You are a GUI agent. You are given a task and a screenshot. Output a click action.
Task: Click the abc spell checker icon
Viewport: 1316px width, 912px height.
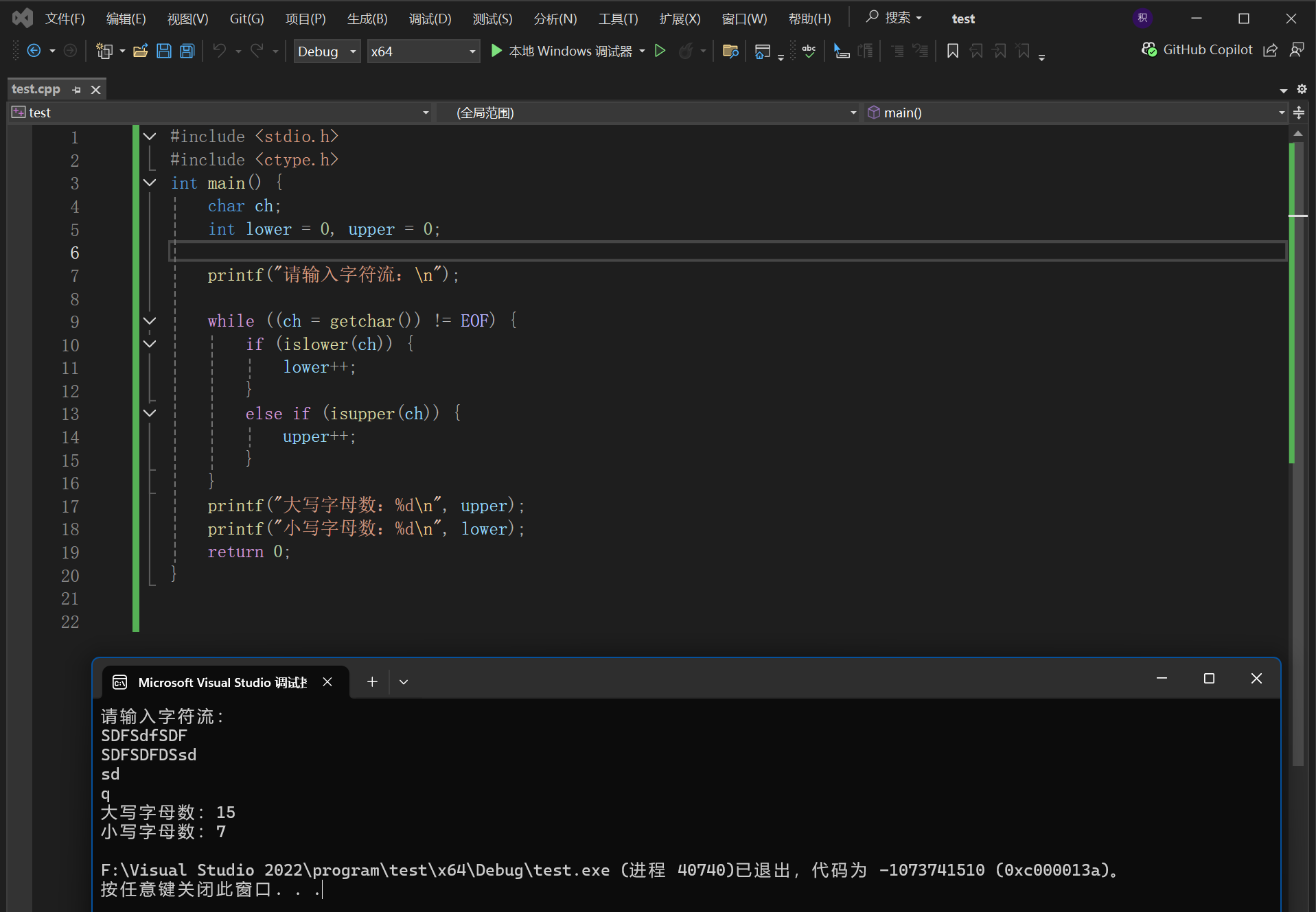coord(809,51)
